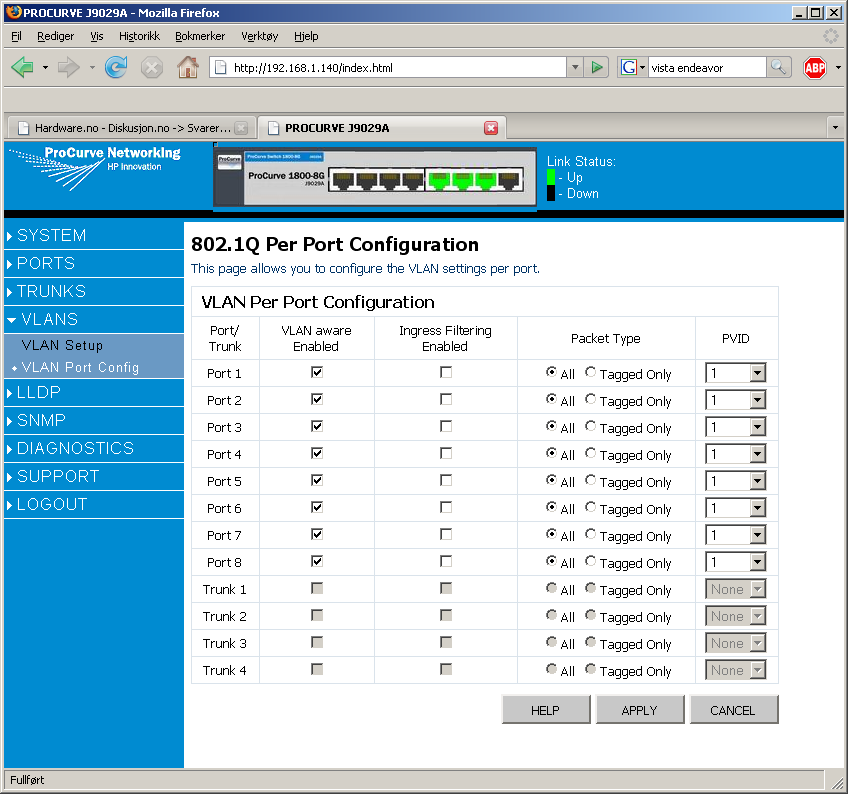Click the APPLY button
848x794 pixels.
(x=639, y=710)
